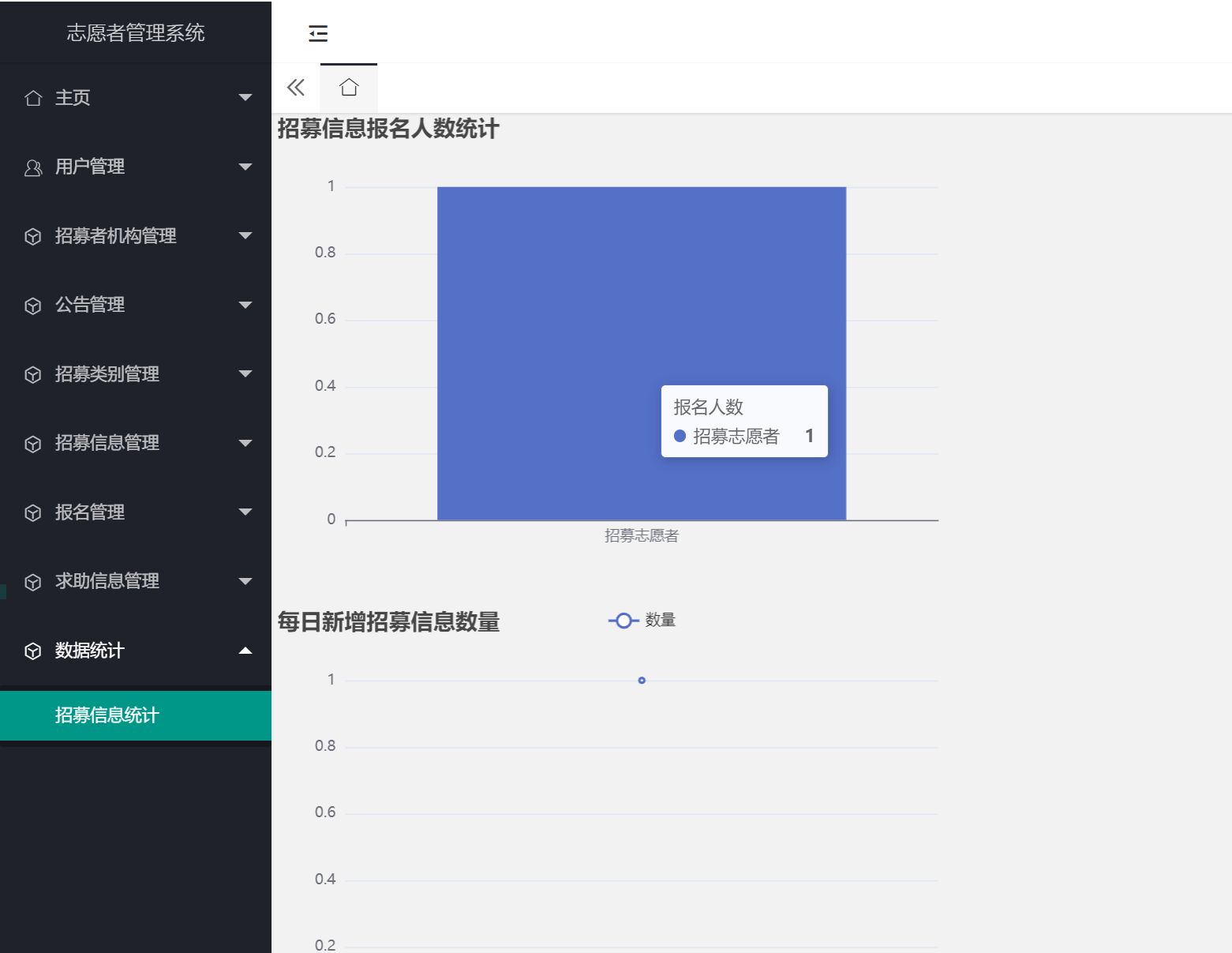Viewport: 1232px width, 953px height.
Task: Click the blue bar for 招募志愿者
Action: [552, 316]
